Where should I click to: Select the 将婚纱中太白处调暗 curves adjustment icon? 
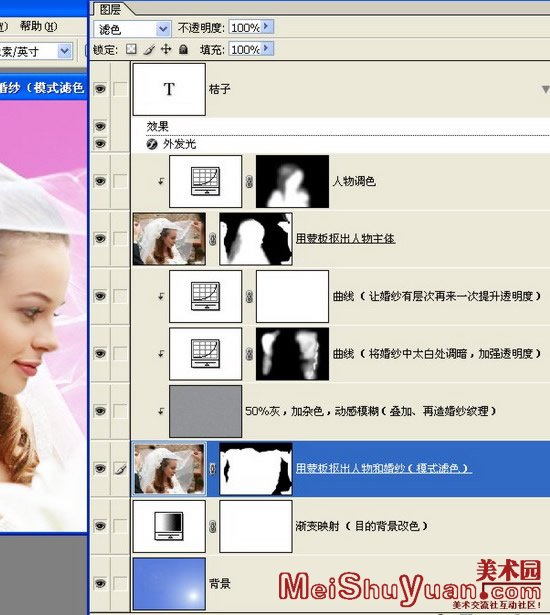coord(206,354)
